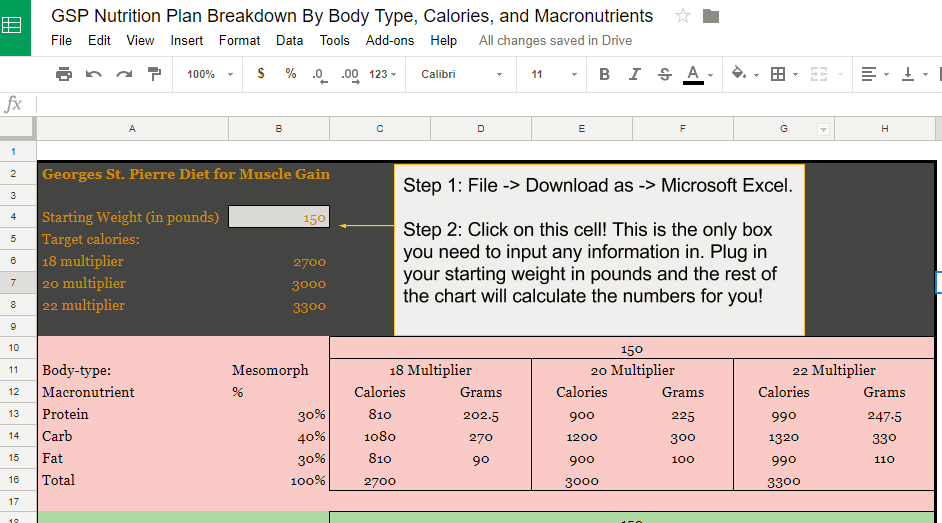
Task: Click the Google Sheets home icon
Action: point(13,26)
